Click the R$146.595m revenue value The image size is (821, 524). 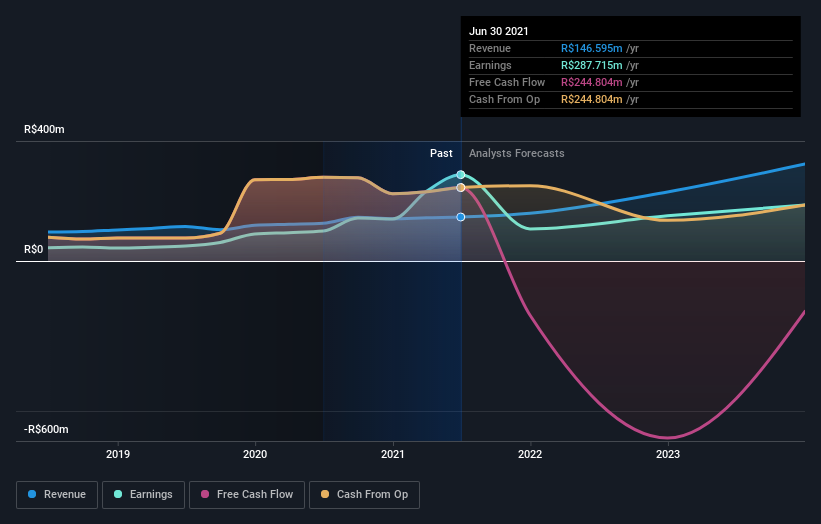point(592,48)
